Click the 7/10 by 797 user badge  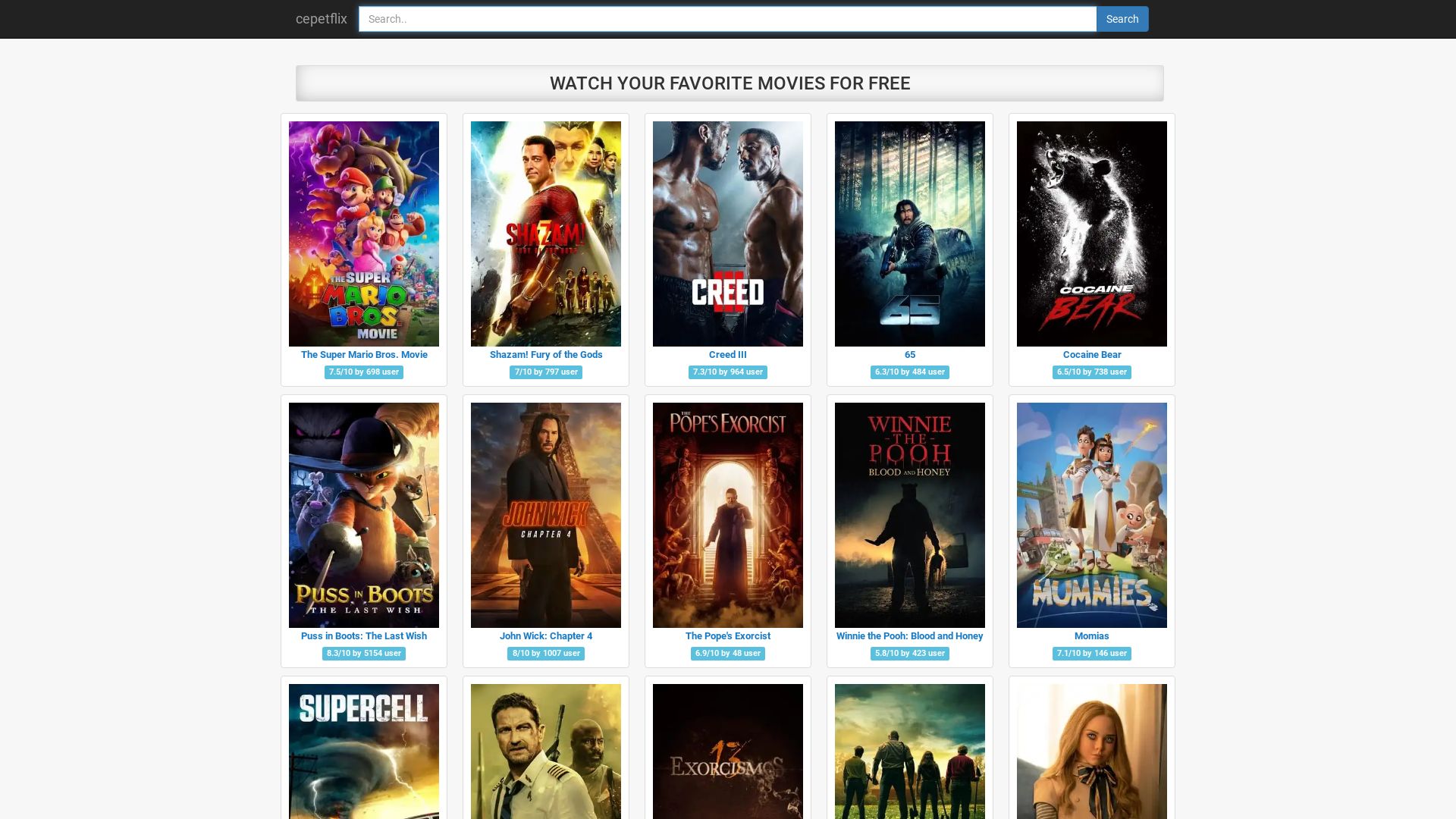(x=546, y=372)
